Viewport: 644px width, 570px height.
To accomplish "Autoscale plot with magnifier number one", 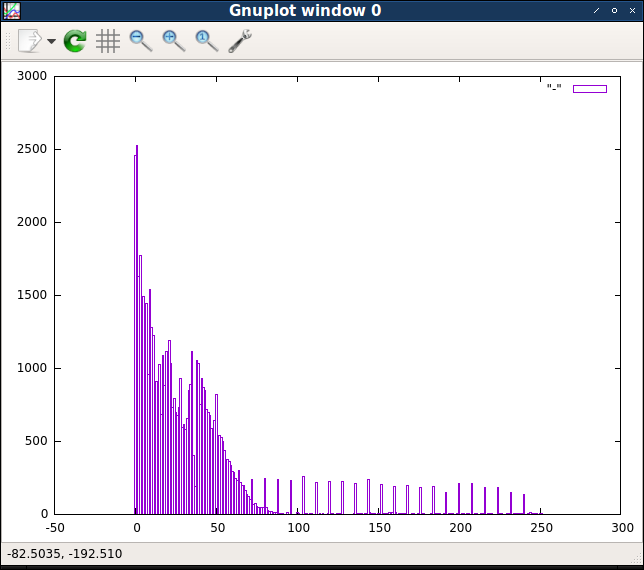I will click(x=207, y=41).
